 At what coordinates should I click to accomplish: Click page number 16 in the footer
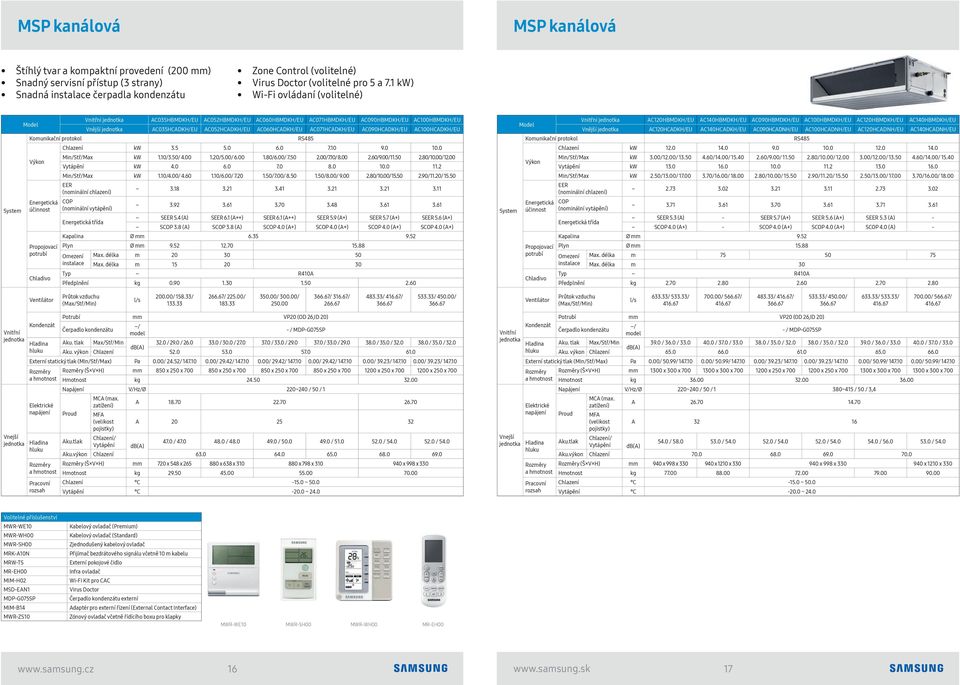[x=232, y=668]
